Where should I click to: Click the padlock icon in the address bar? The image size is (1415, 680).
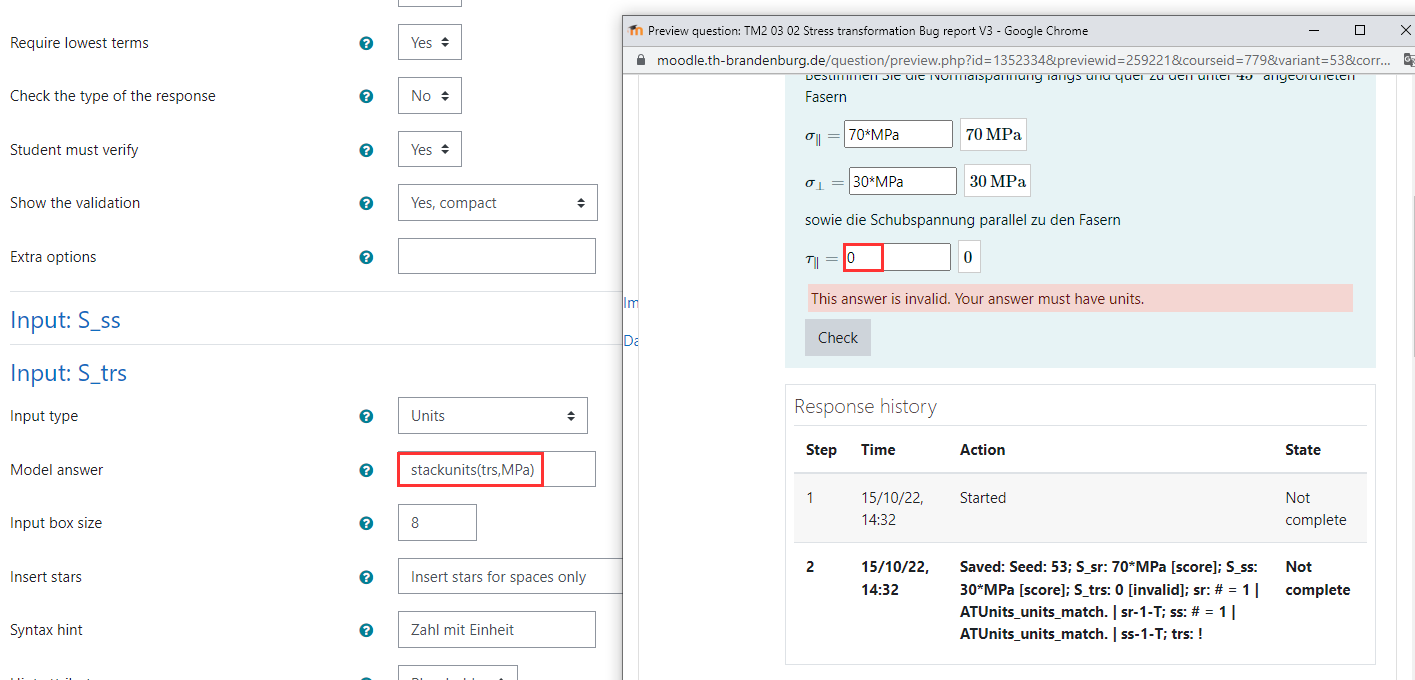pos(640,60)
